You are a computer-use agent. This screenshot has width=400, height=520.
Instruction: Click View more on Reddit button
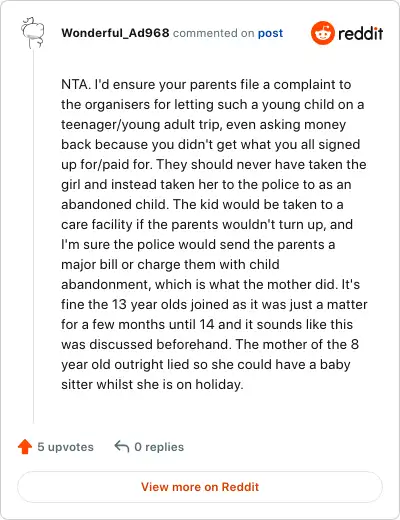pyautogui.click(x=200, y=487)
